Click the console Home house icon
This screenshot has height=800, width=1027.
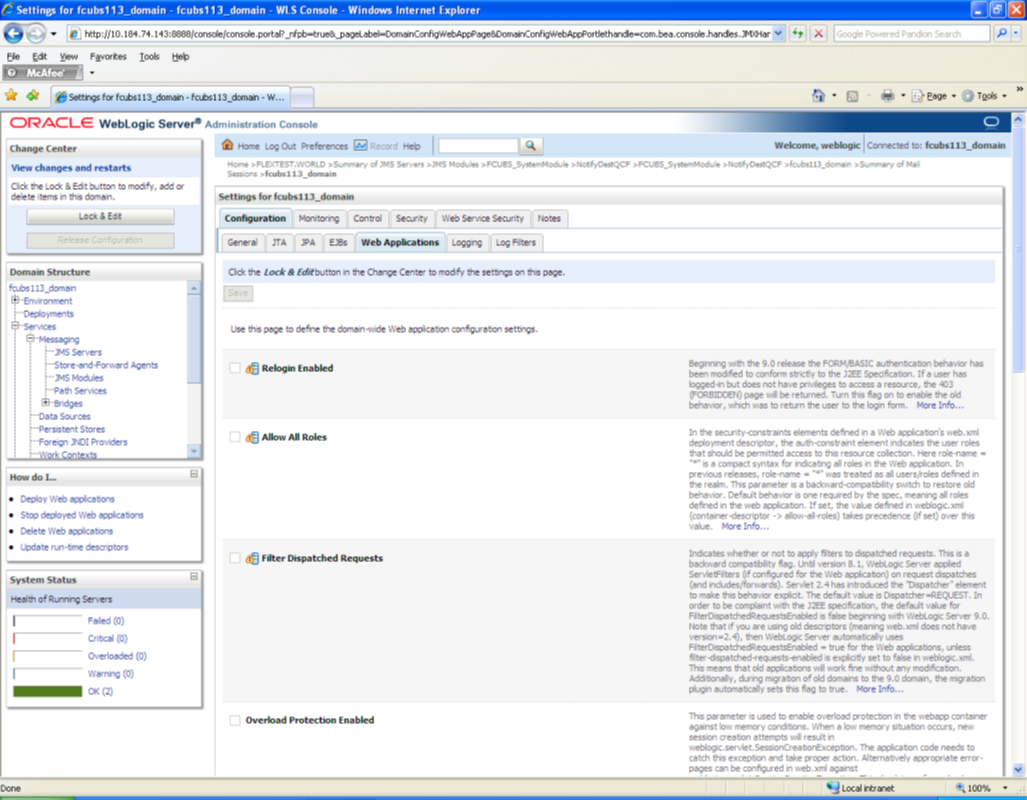(x=227, y=145)
